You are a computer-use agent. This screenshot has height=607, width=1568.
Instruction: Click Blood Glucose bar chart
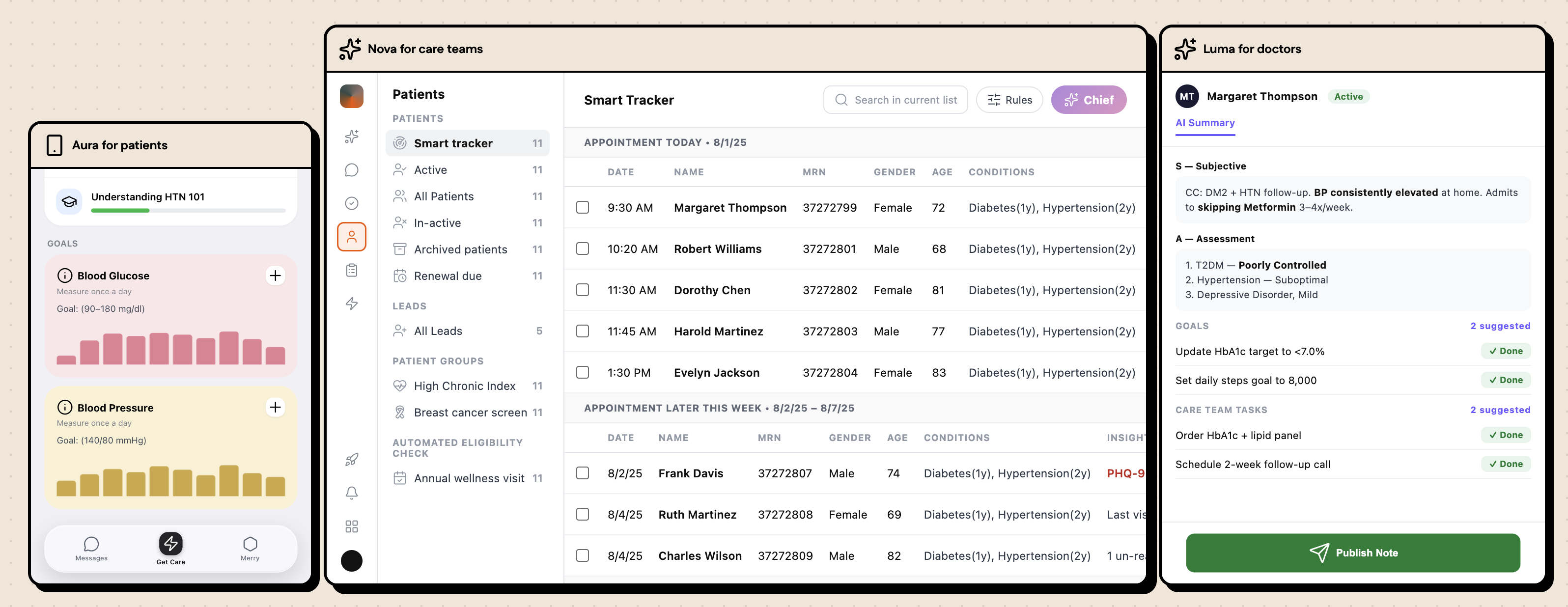(170, 348)
